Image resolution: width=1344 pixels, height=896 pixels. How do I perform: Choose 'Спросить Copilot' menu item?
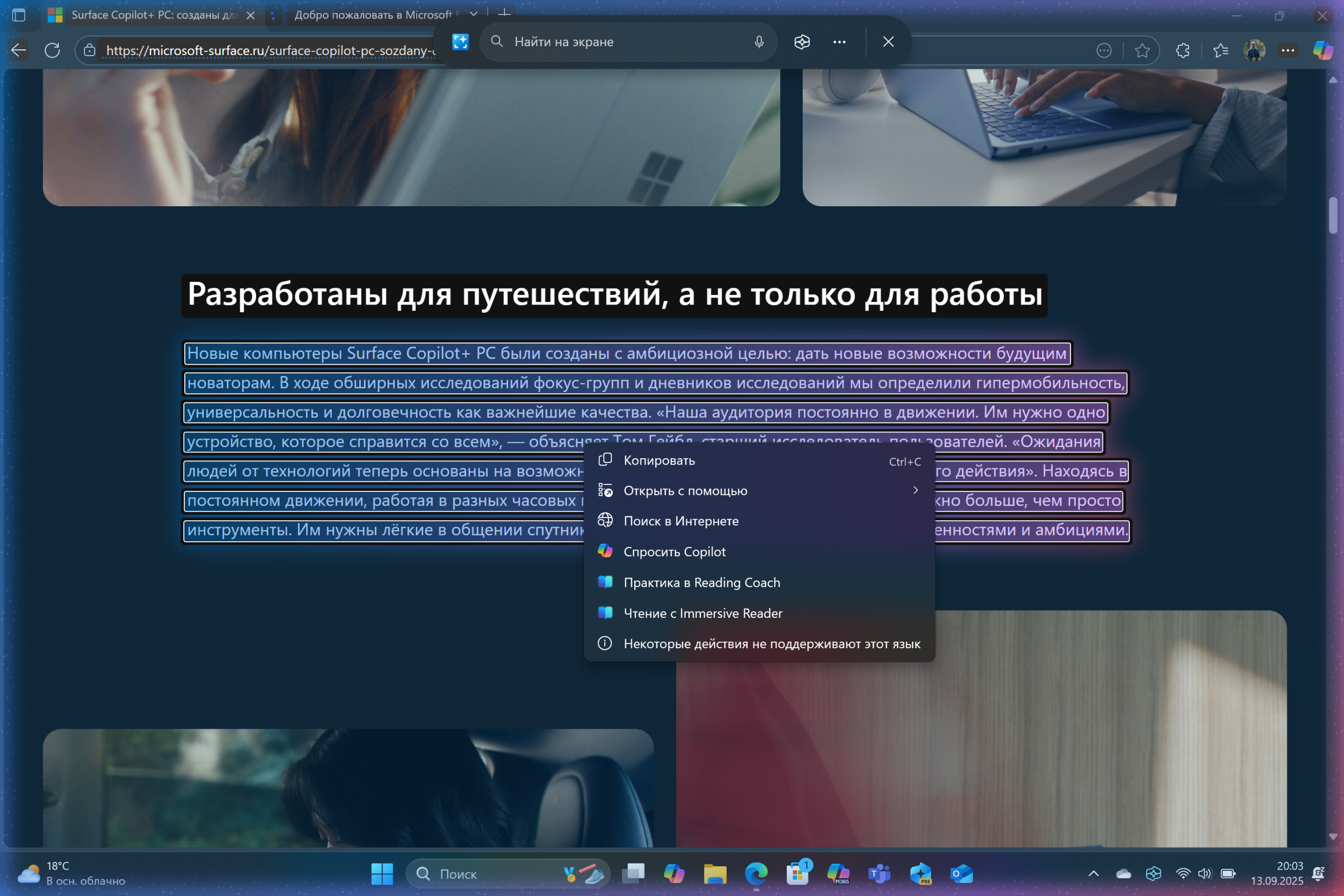[x=759, y=552]
